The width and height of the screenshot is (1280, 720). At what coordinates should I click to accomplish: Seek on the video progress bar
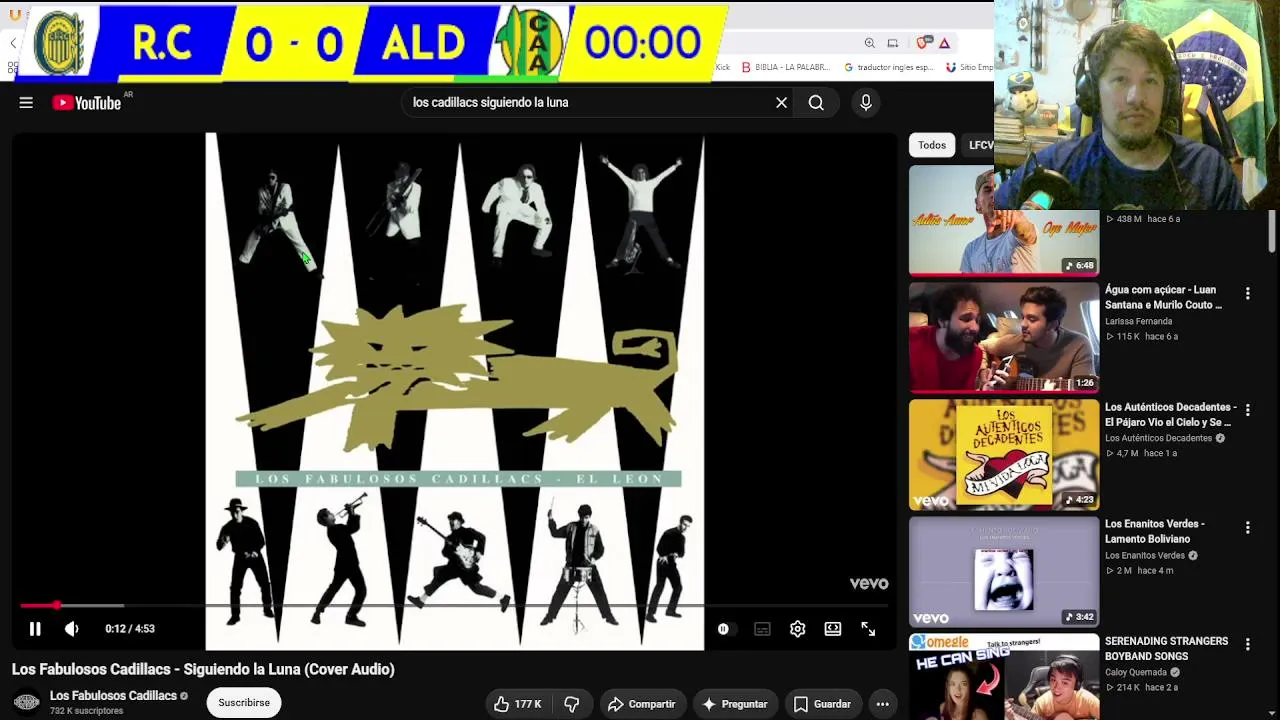(x=454, y=605)
